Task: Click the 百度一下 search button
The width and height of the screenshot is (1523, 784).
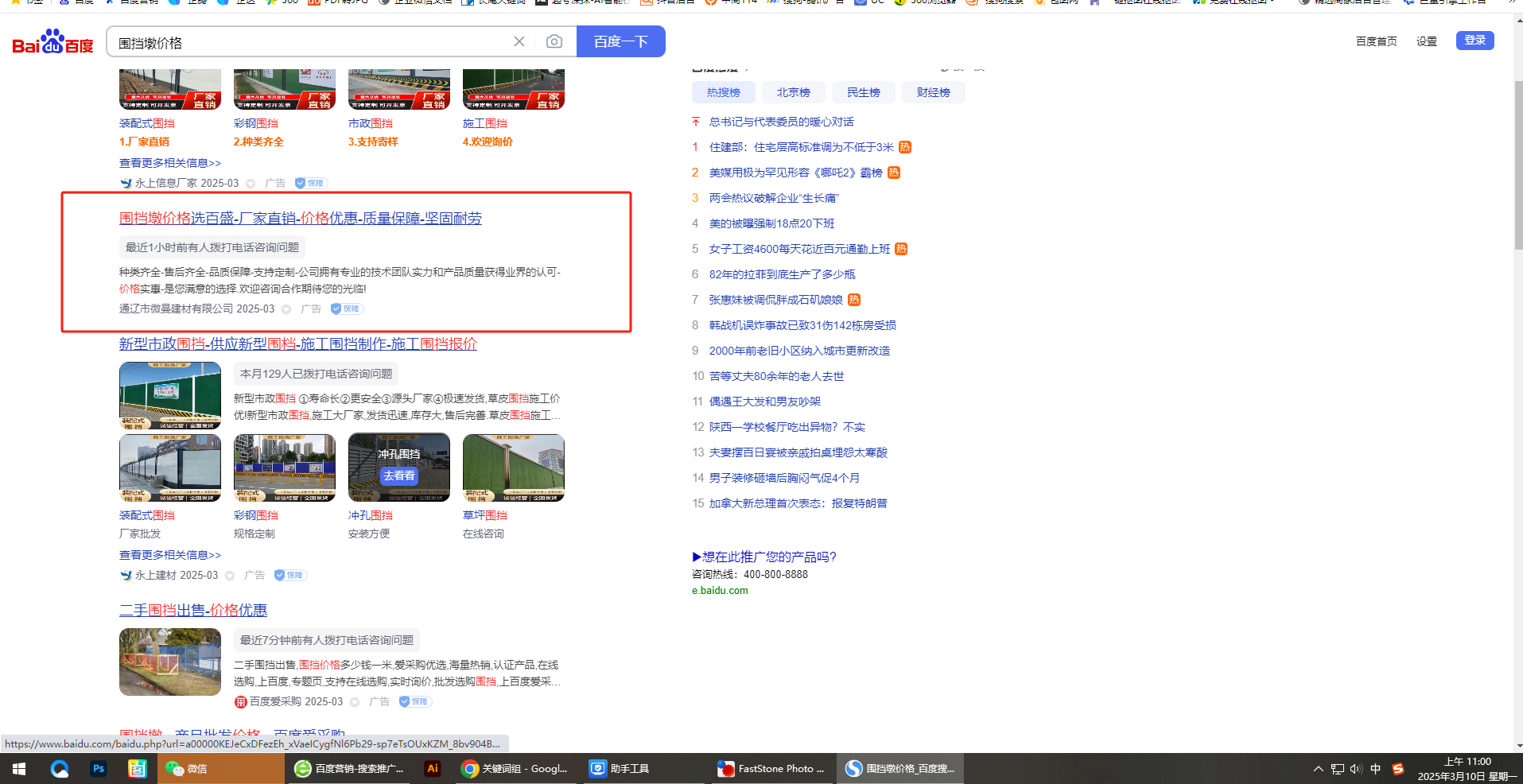Action: point(621,41)
